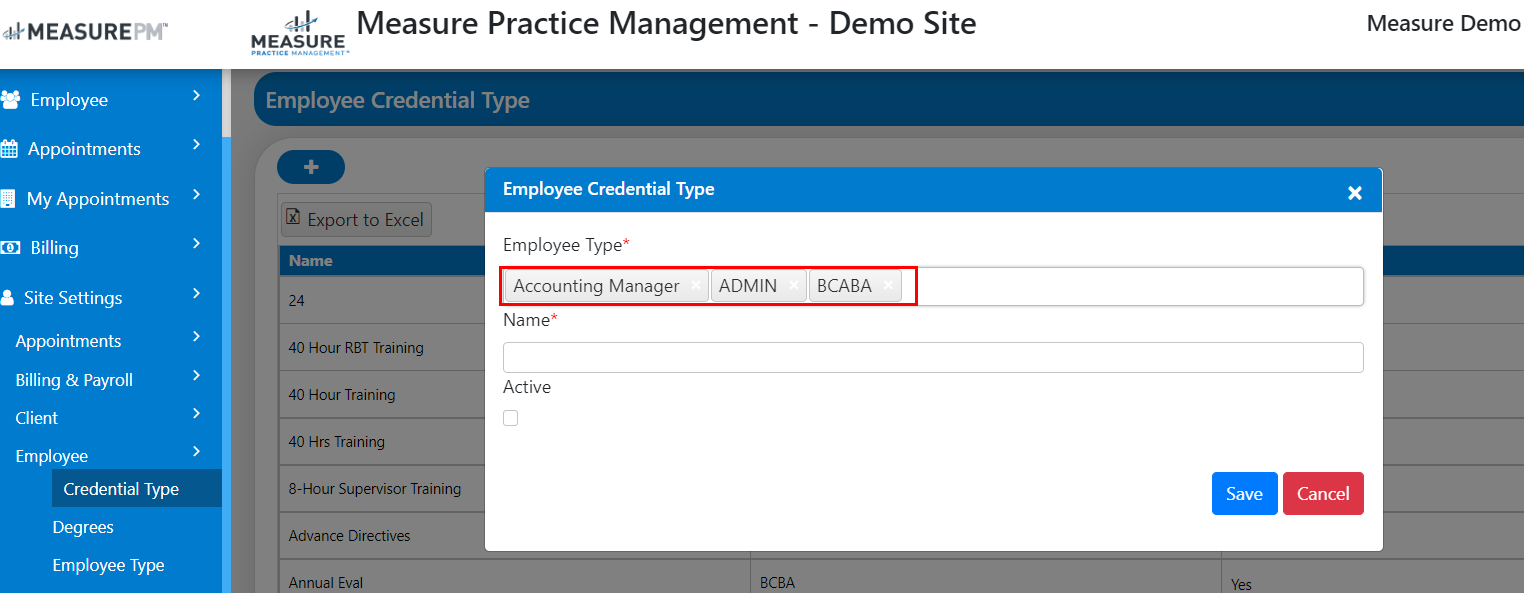Click the Save button
Viewport: 1524px width, 593px height.
tap(1244, 494)
